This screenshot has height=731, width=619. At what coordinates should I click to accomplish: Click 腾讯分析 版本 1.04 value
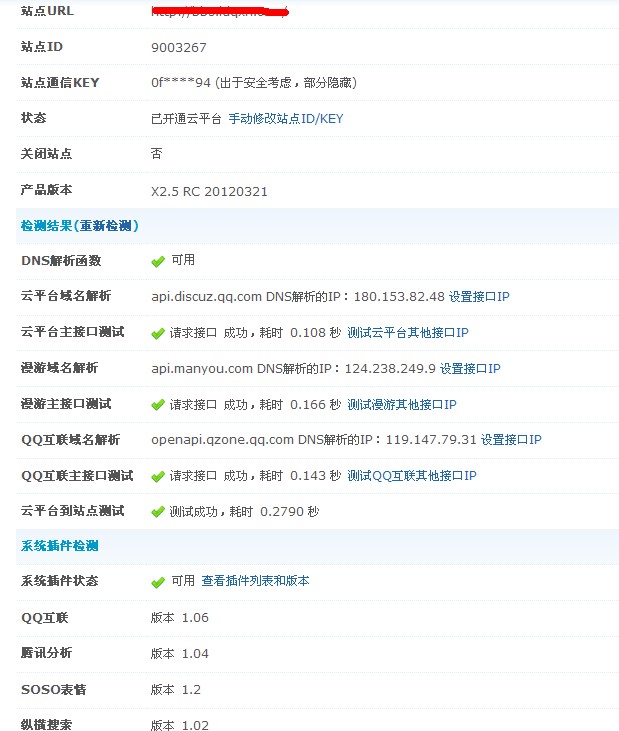pos(179,654)
